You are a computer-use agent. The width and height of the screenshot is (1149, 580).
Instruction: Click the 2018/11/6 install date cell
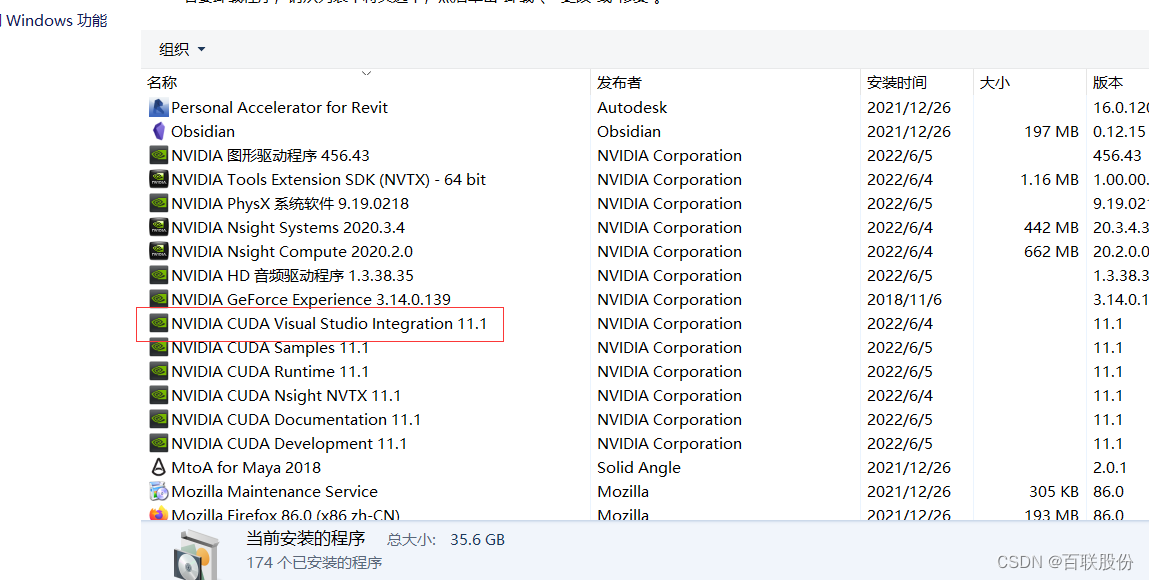tap(904, 300)
